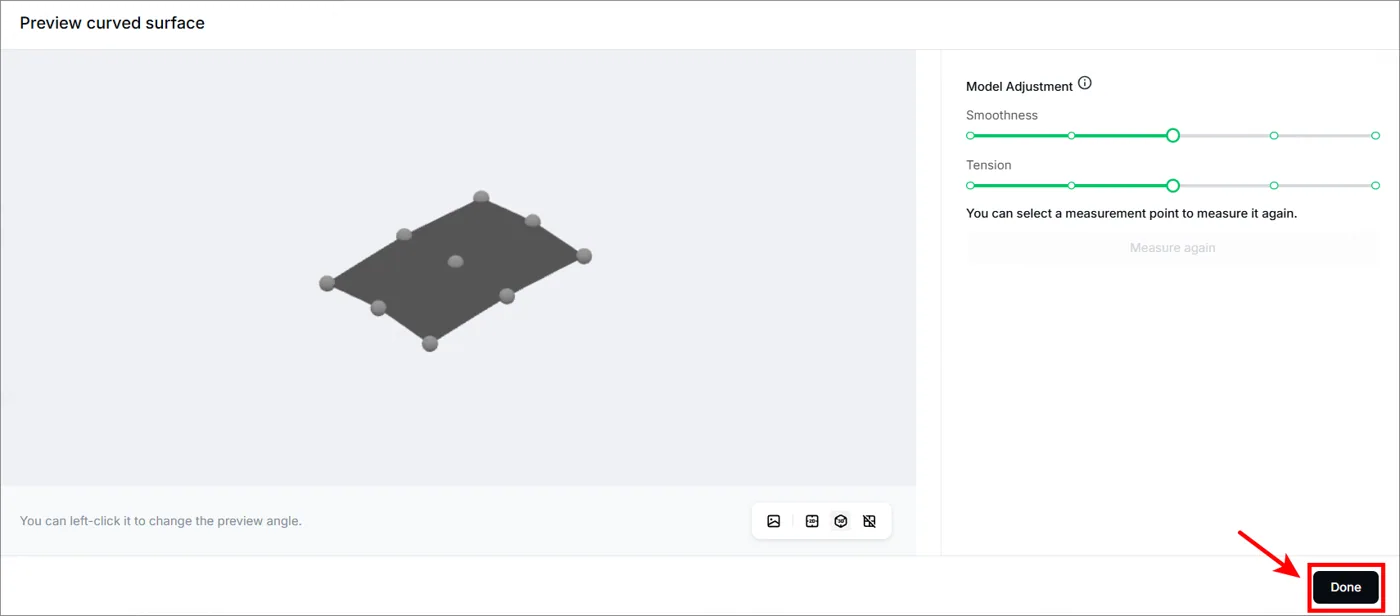Screen dimensions: 1400x616
Task: Select the leftmost corner measurement point
Action: point(327,283)
